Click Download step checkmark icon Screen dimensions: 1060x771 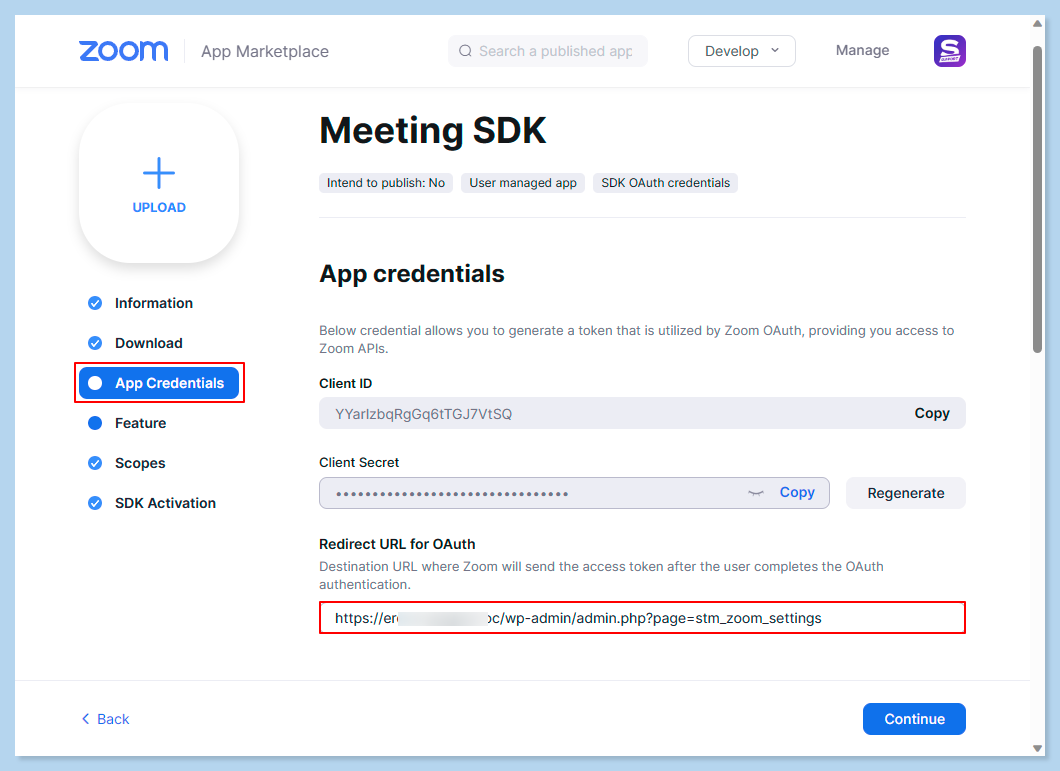tap(95, 343)
